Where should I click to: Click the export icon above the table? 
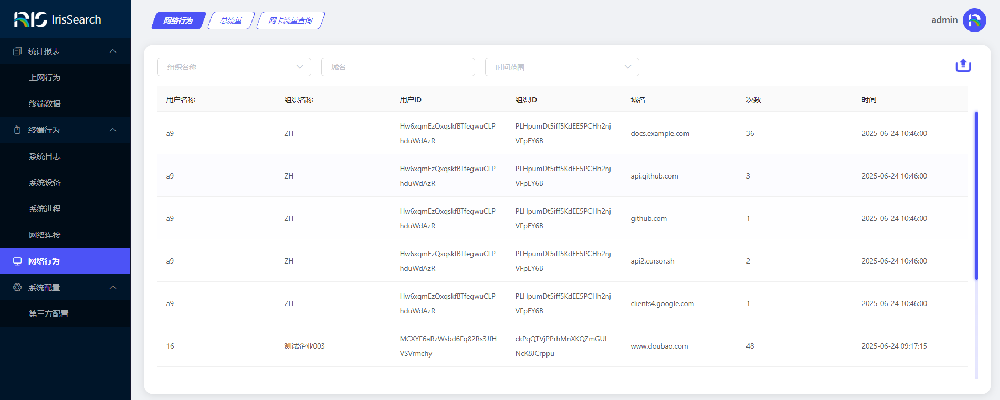pos(963,65)
